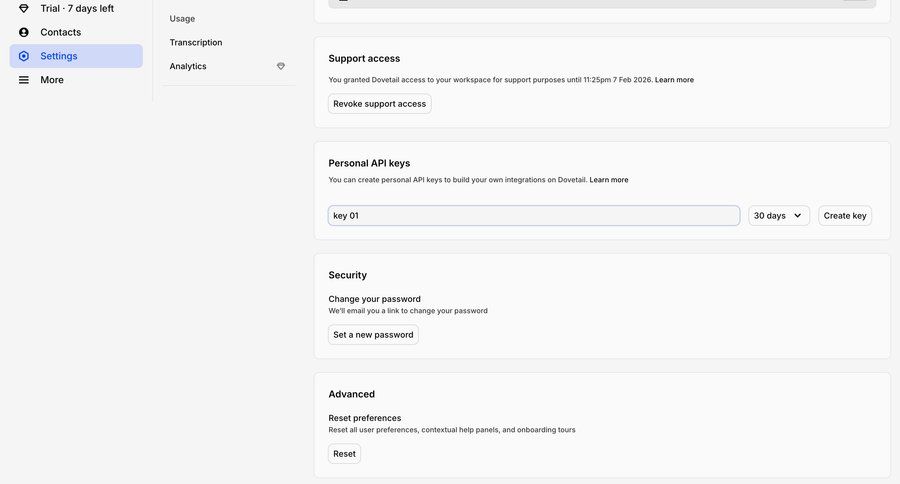Open Learn more link about personal API keys

pyautogui.click(x=609, y=180)
